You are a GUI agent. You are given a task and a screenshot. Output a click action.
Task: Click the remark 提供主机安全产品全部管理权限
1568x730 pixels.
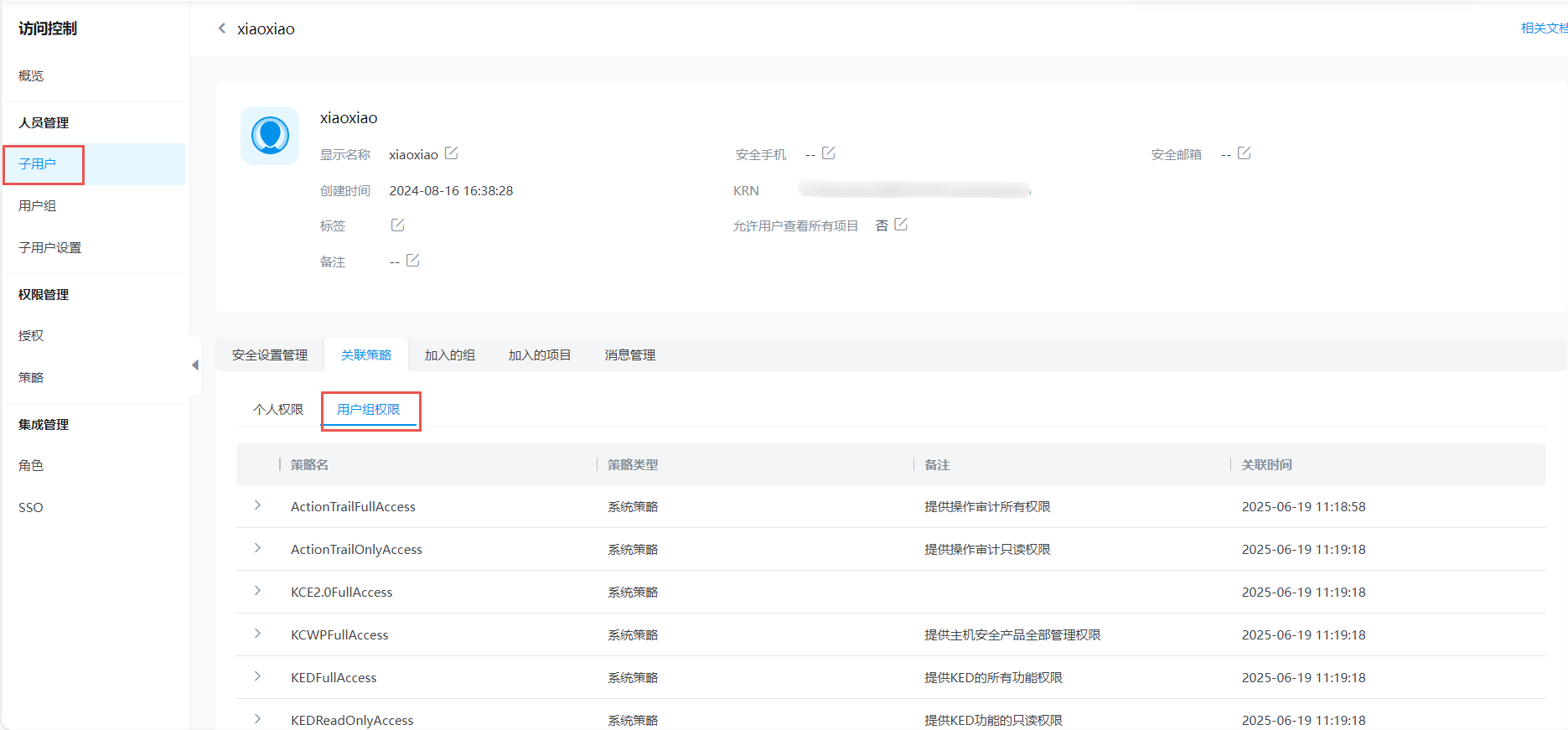pyautogui.click(x=1012, y=635)
